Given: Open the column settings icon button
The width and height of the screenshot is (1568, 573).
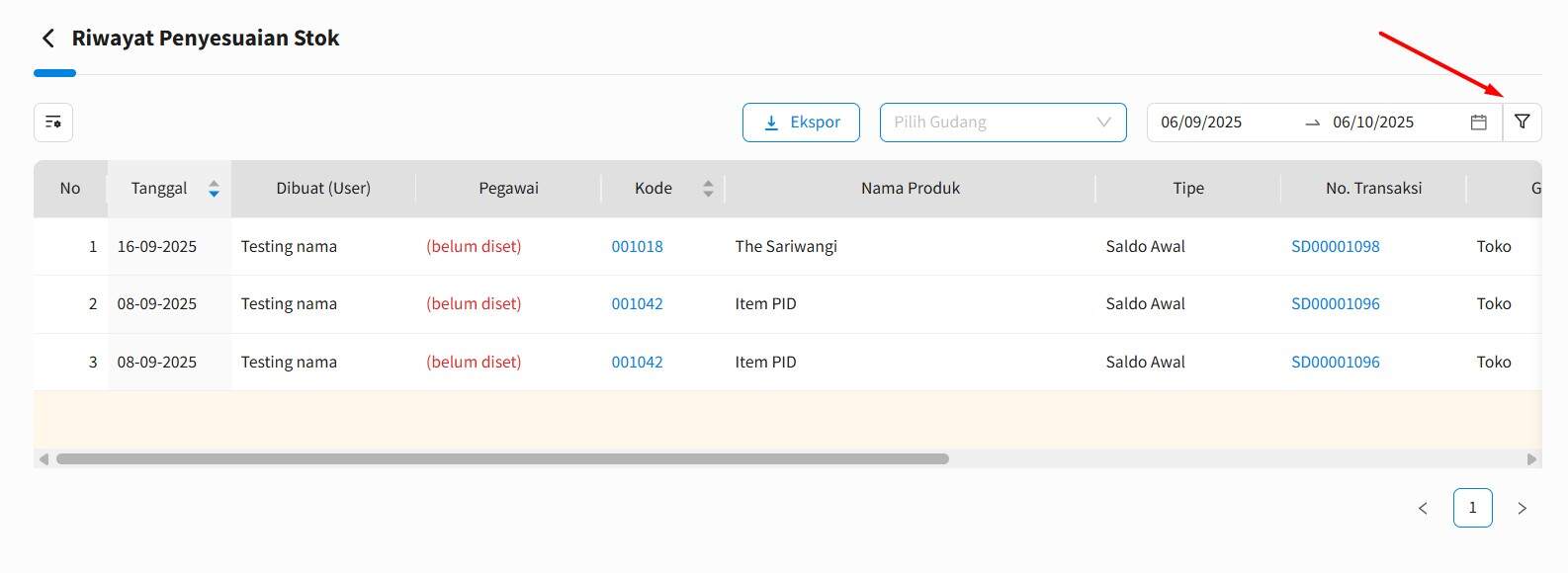Looking at the screenshot, I should point(53,123).
